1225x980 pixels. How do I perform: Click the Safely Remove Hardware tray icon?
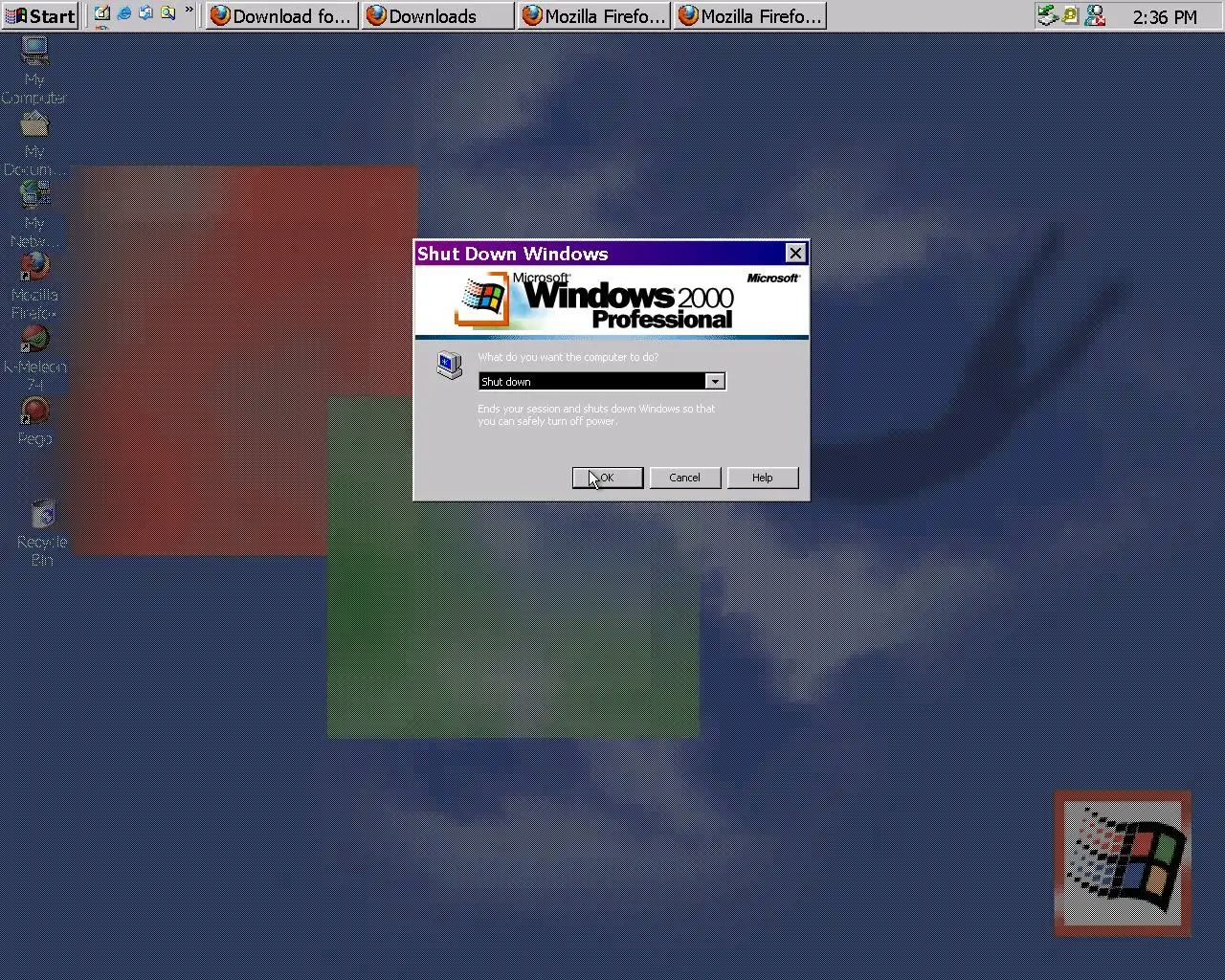[1048, 15]
